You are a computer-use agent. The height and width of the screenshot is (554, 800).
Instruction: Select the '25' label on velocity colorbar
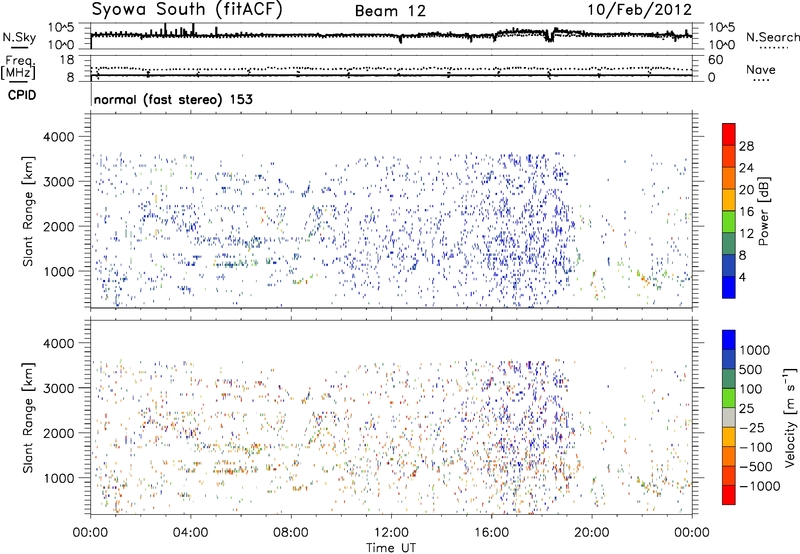[746, 409]
